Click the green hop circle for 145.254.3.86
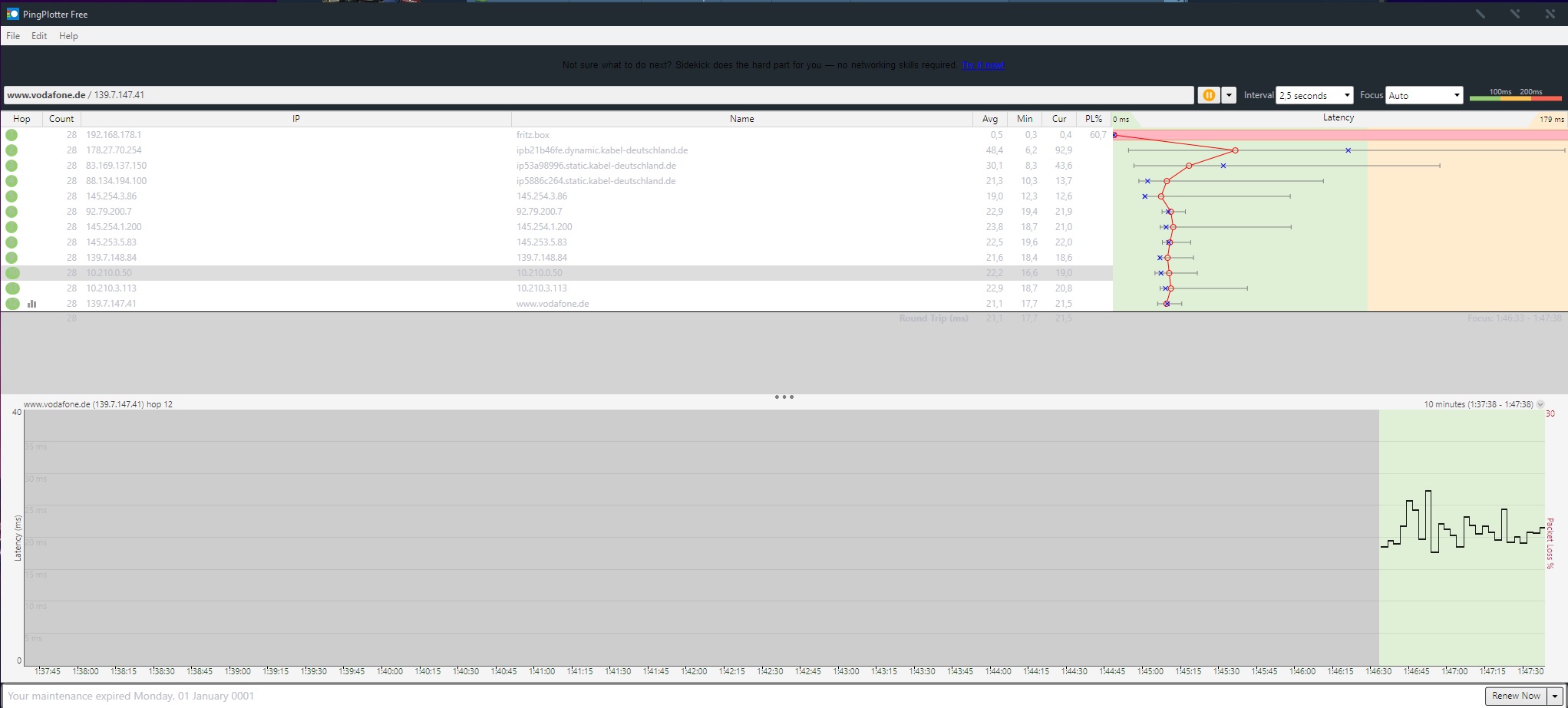This screenshot has width=1568, height=708. (12, 196)
